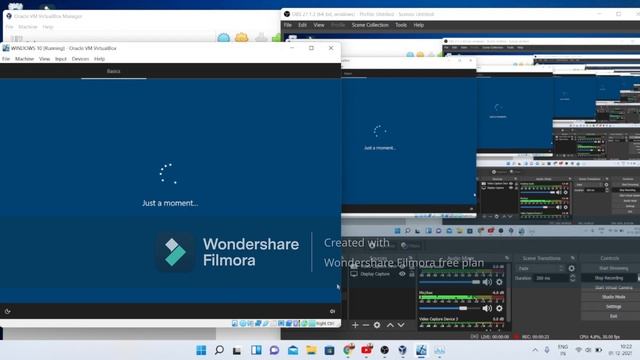Viewport: 640px width, 360px height.
Task: Open Machine menu in VirtualBox Manager
Action: point(28,27)
